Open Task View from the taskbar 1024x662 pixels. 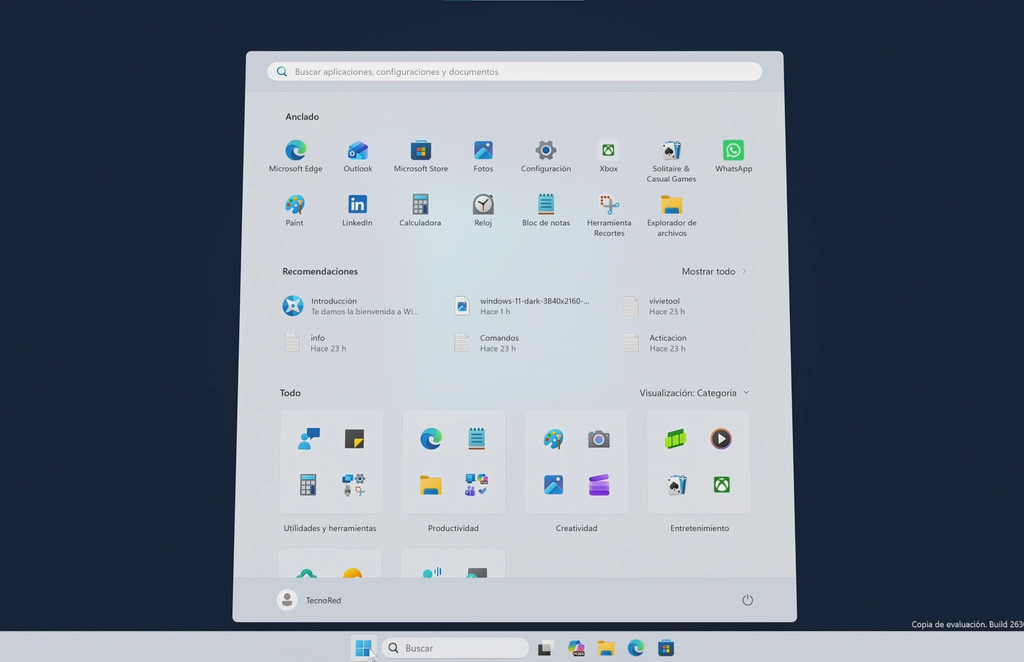tap(545, 648)
